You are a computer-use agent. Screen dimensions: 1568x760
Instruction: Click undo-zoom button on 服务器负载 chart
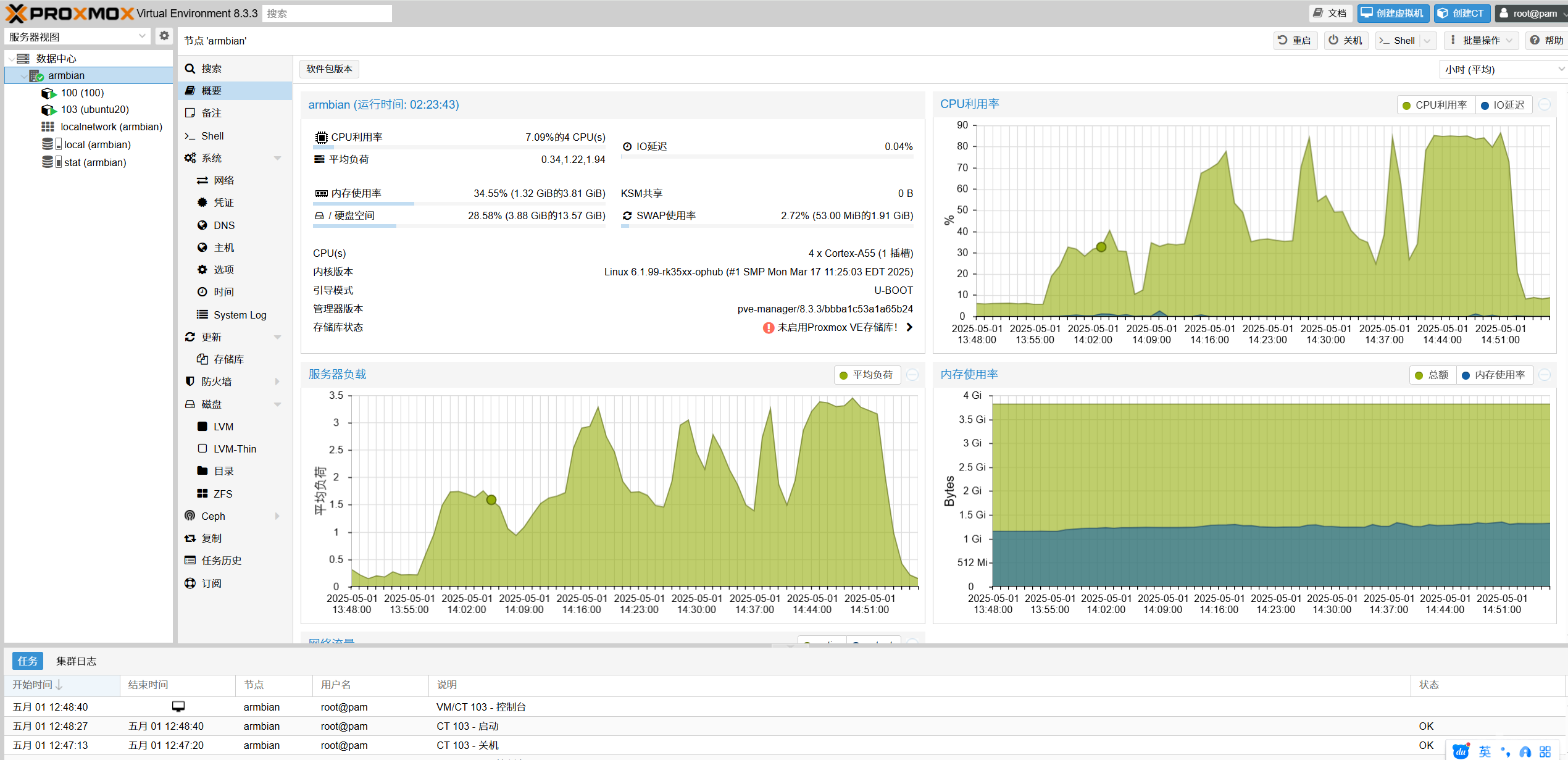912,375
